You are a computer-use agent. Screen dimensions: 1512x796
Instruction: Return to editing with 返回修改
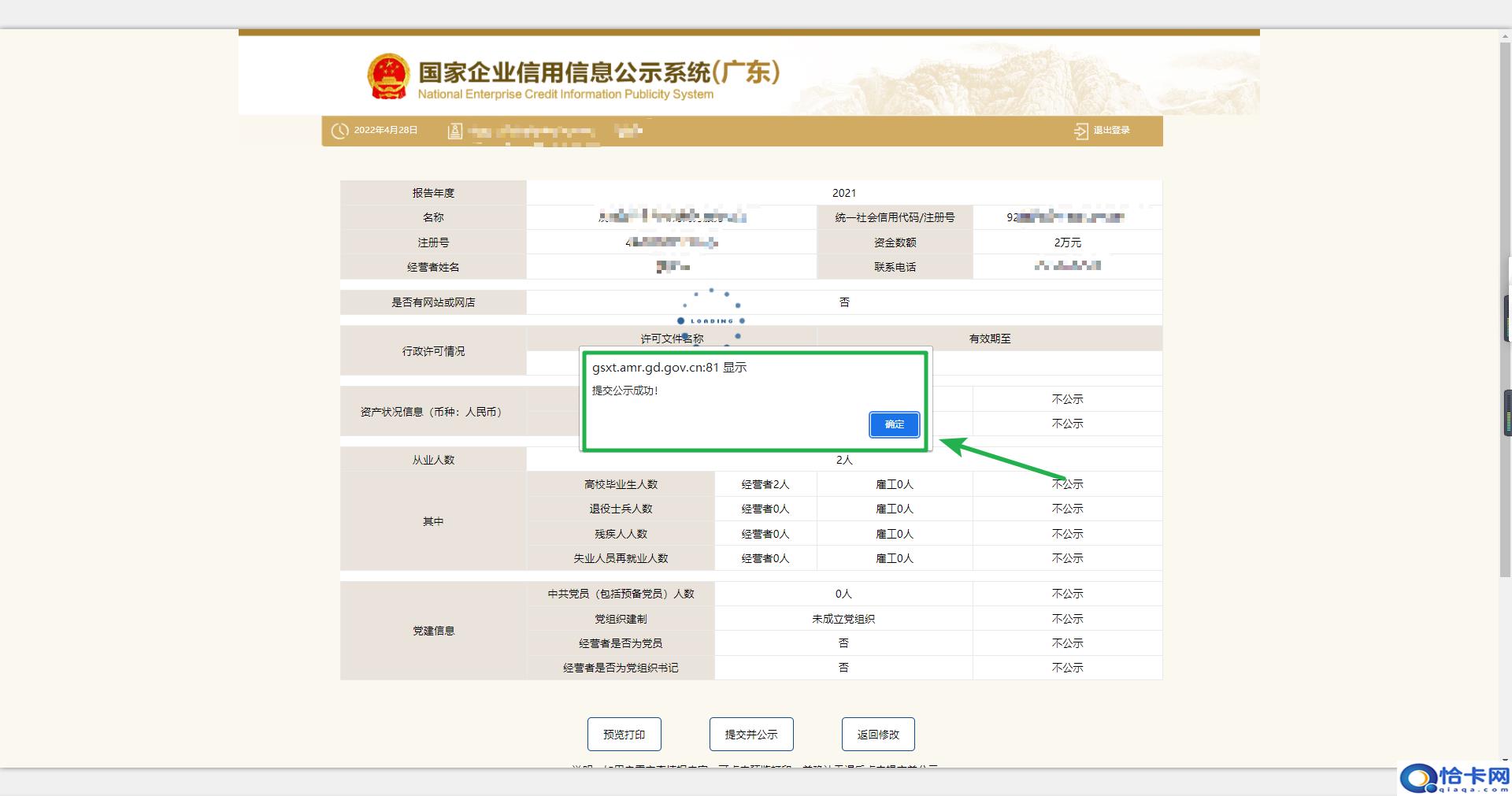point(876,734)
